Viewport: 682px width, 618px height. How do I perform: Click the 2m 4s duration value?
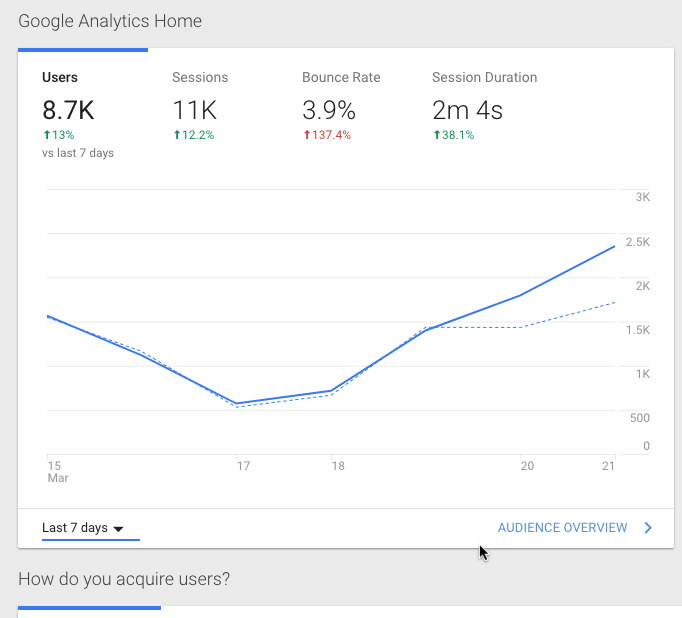[x=468, y=110]
